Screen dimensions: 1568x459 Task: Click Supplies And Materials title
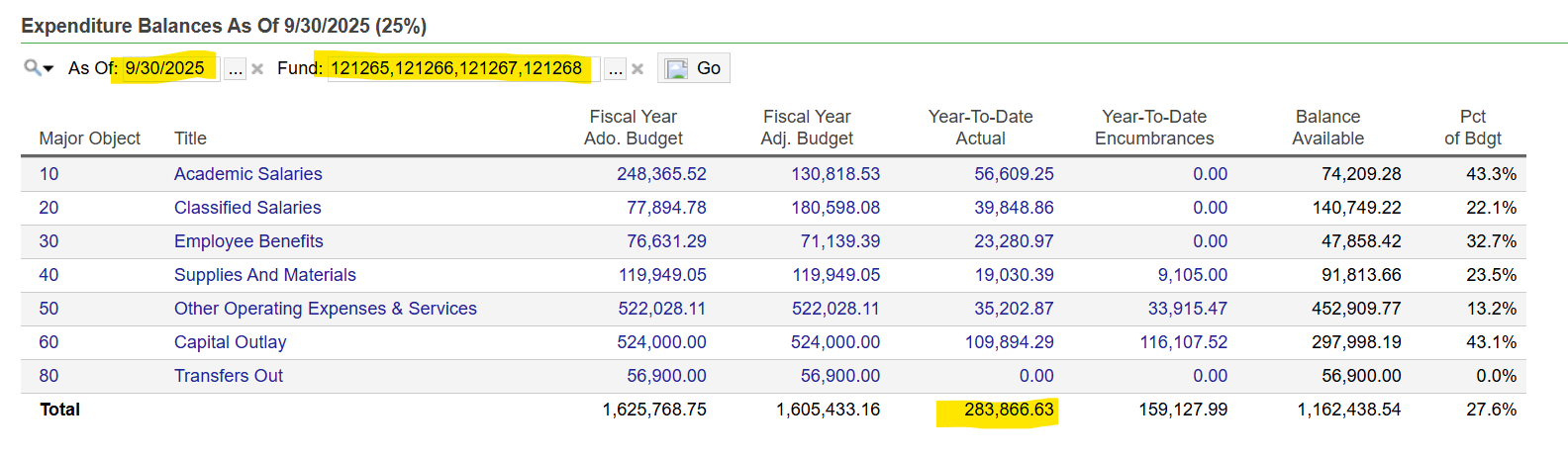coord(264,275)
